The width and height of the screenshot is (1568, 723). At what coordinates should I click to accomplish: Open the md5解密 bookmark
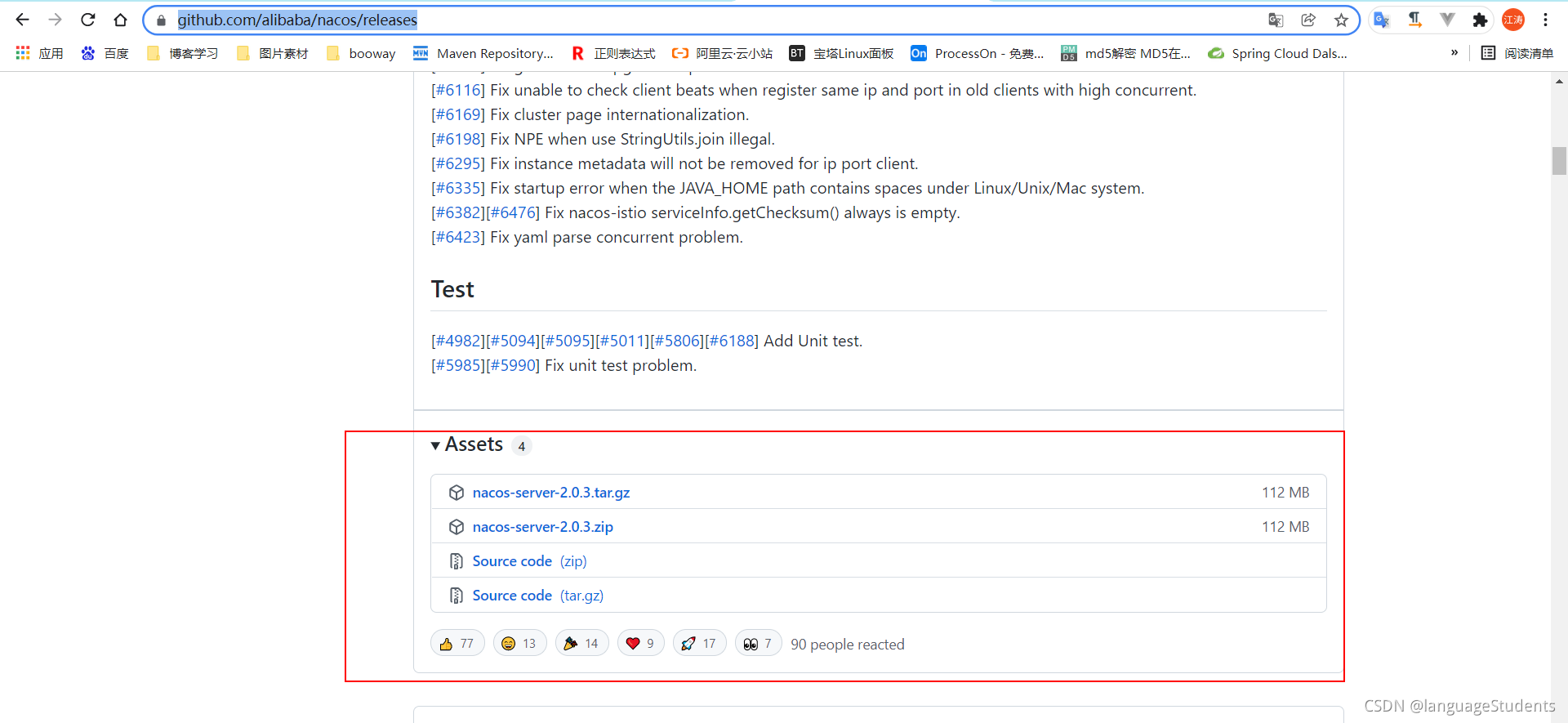coord(1125,53)
